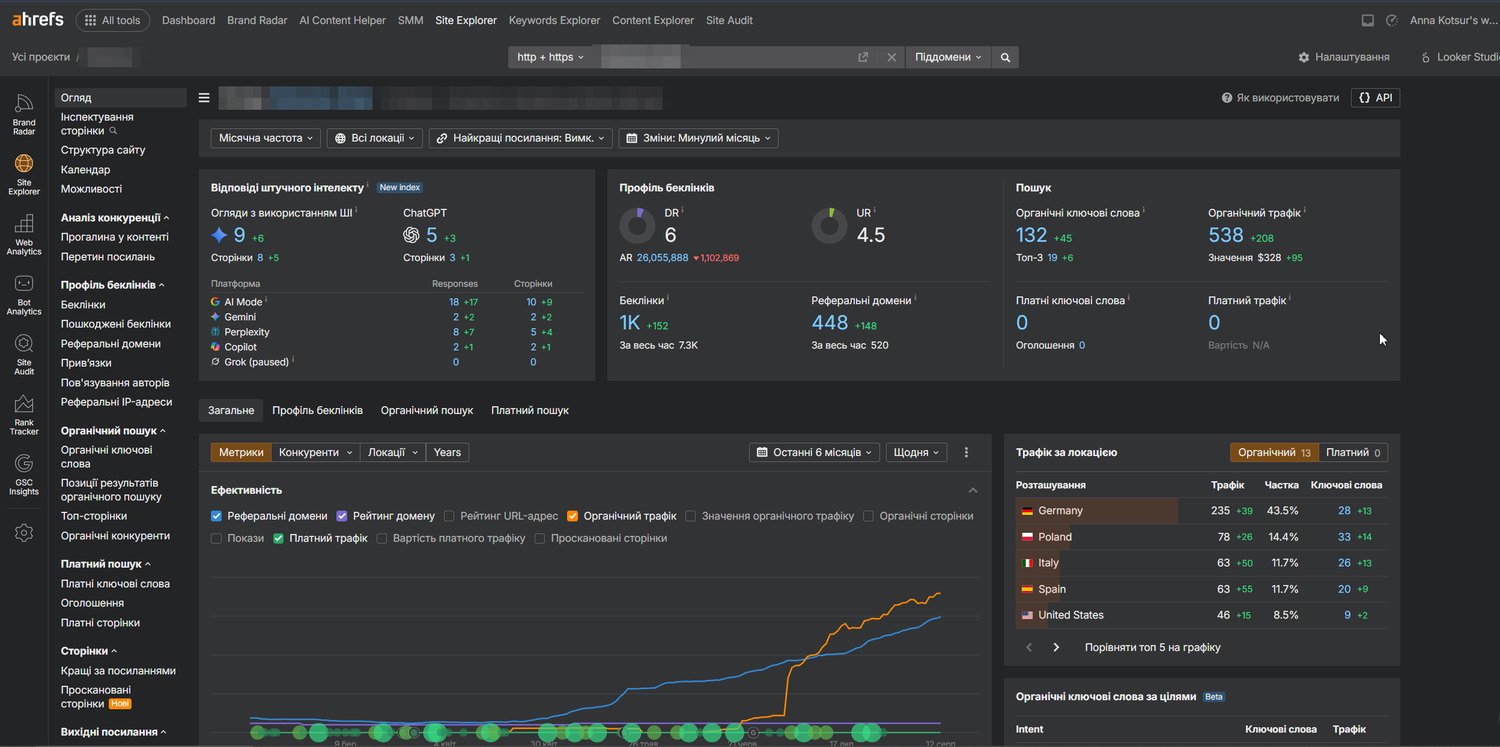
Task: Open the chart three-dot options menu
Action: 966,452
